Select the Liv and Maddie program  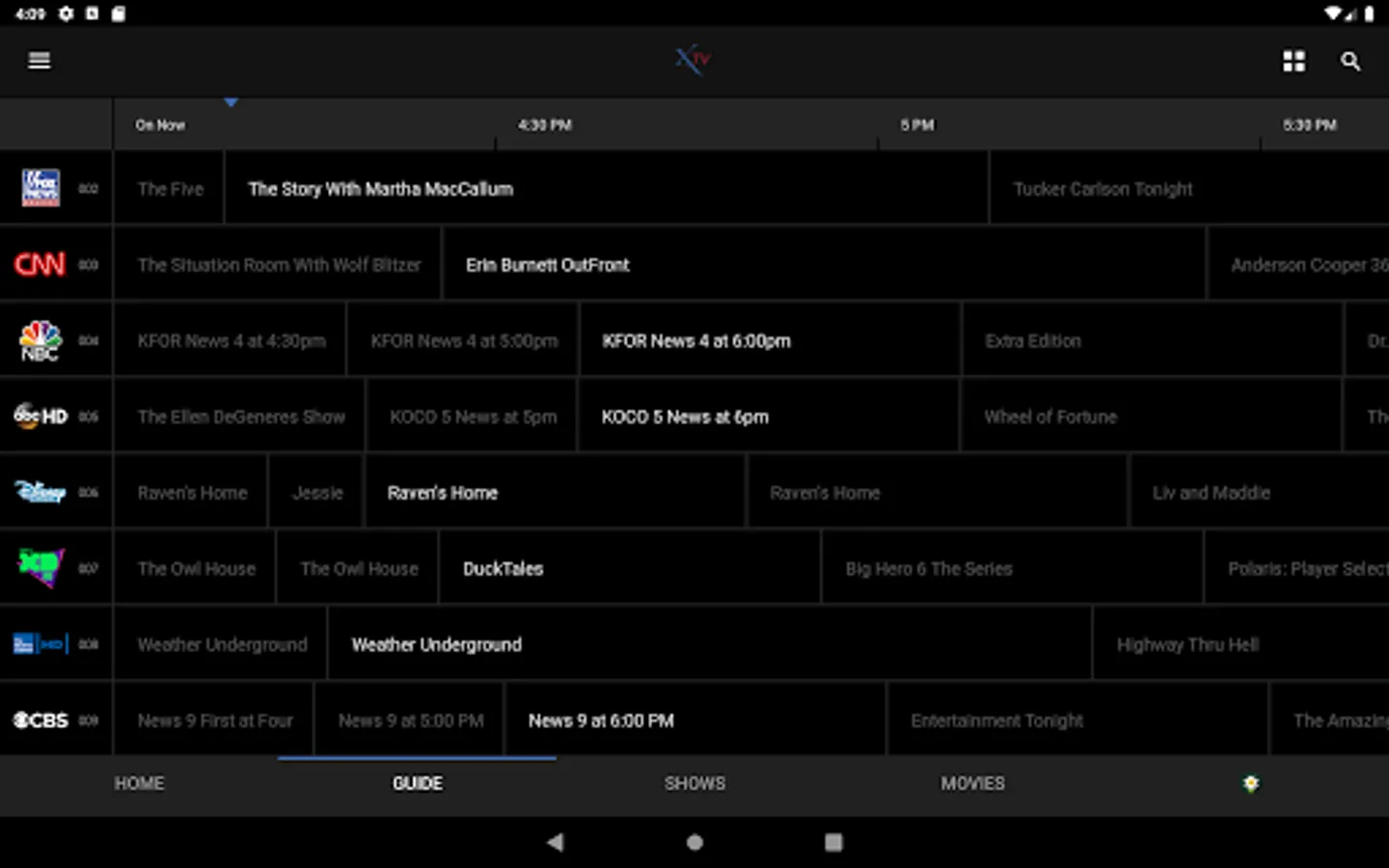[1259, 492]
